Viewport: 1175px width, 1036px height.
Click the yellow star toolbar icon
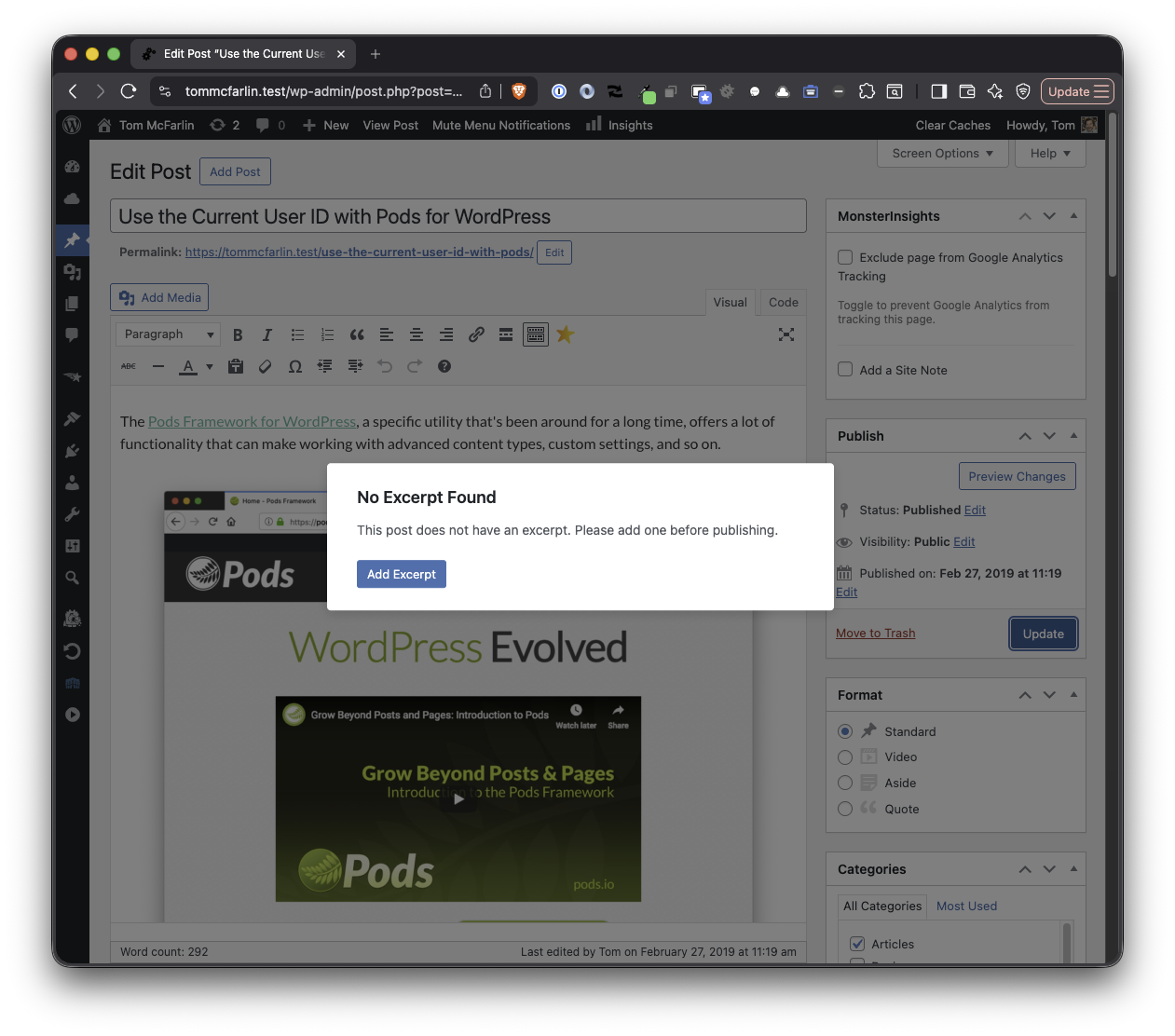pyautogui.click(x=566, y=334)
